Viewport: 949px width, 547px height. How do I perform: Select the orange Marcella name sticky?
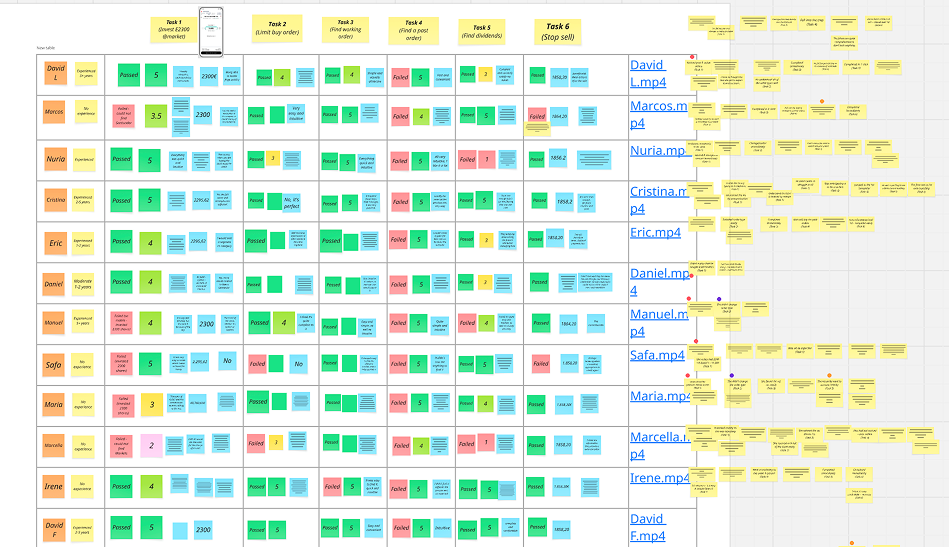[x=53, y=445]
